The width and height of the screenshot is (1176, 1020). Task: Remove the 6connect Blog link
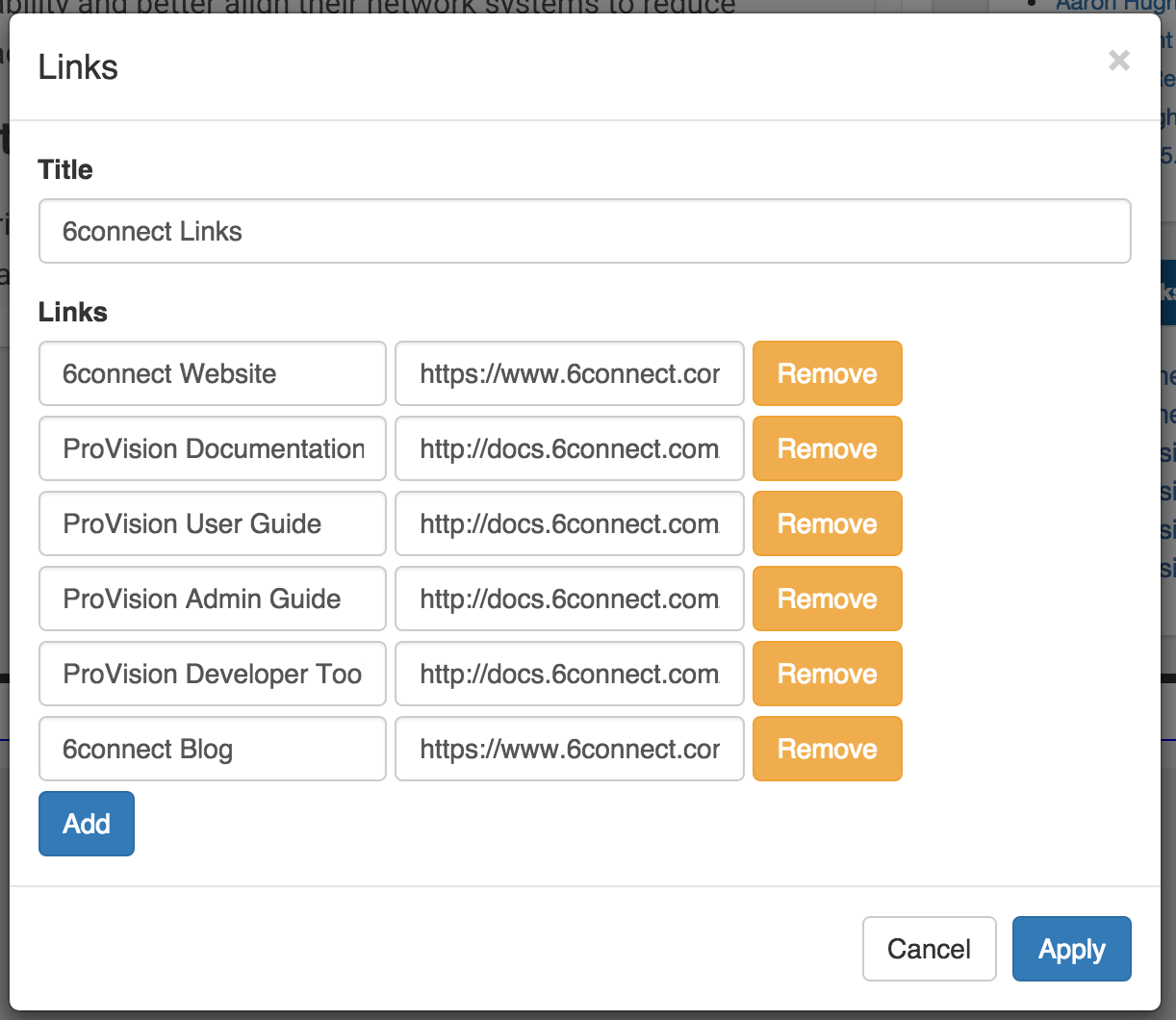coord(827,749)
